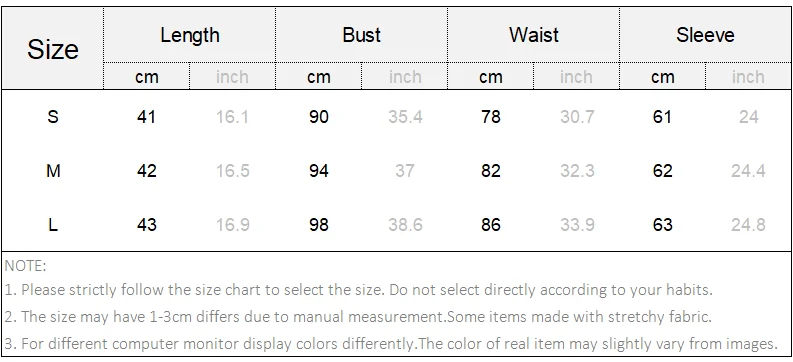Click Bust value 94 cm for M
The width and height of the screenshot is (793, 362).
click(x=319, y=171)
